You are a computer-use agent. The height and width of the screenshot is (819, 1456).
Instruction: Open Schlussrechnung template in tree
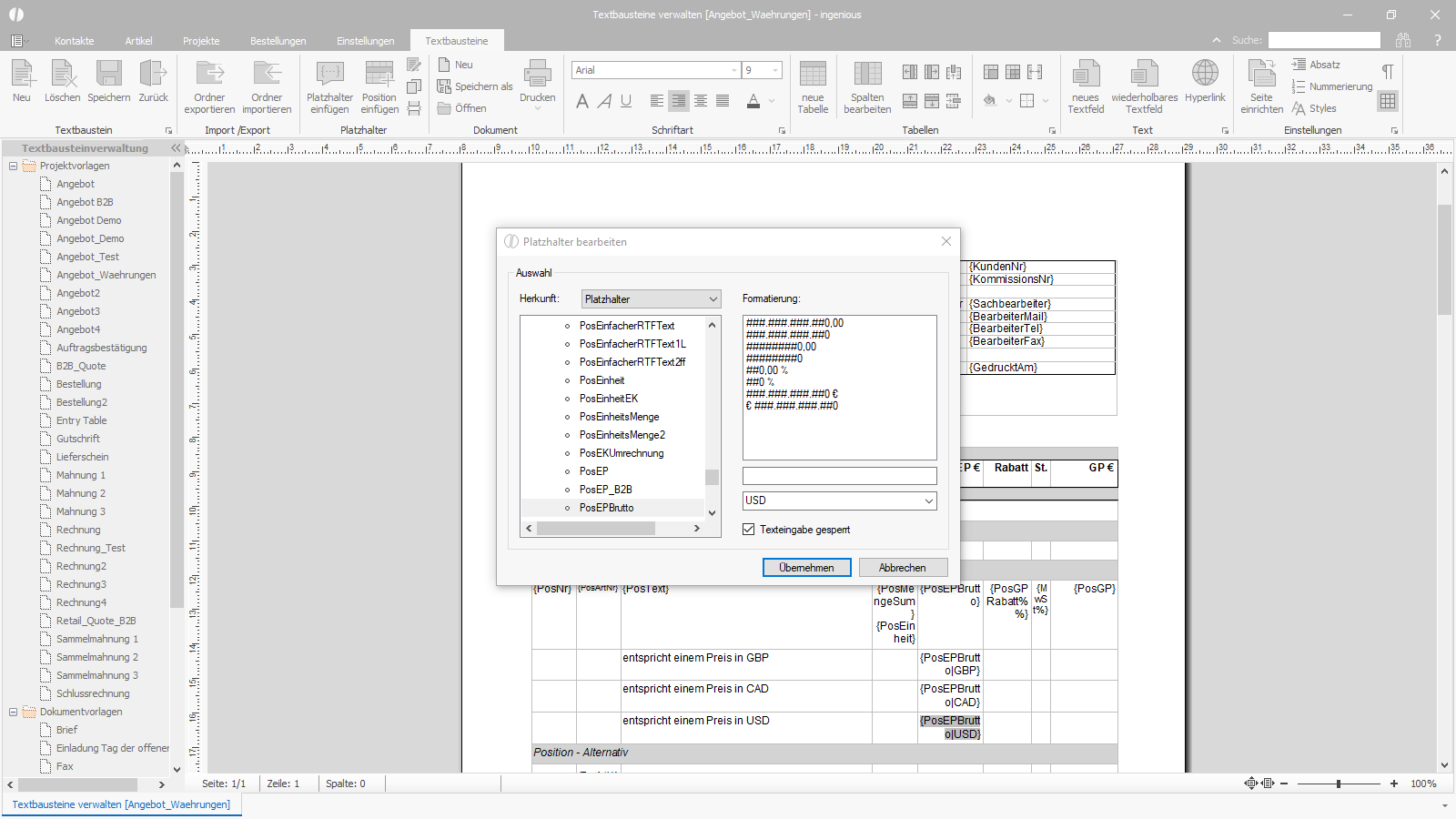[93, 693]
